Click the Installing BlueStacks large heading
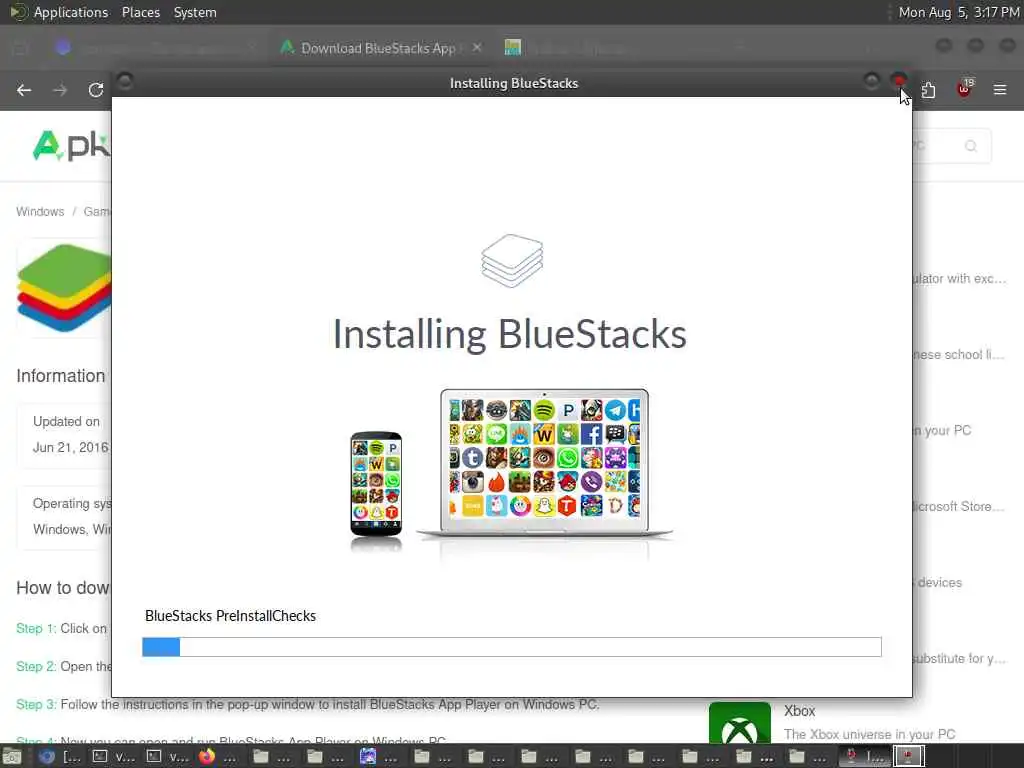 (509, 334)
